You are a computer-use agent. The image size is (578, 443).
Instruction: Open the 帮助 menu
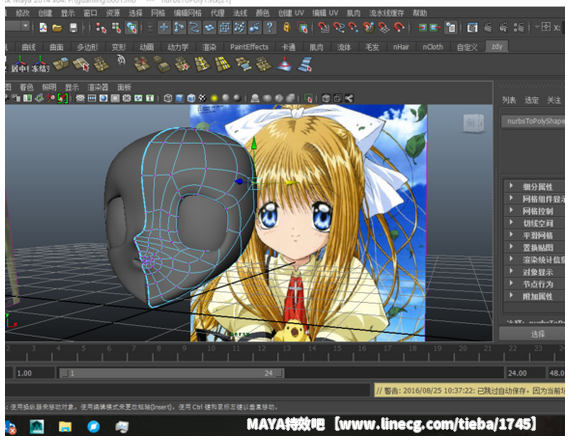[x=419, y=13]
